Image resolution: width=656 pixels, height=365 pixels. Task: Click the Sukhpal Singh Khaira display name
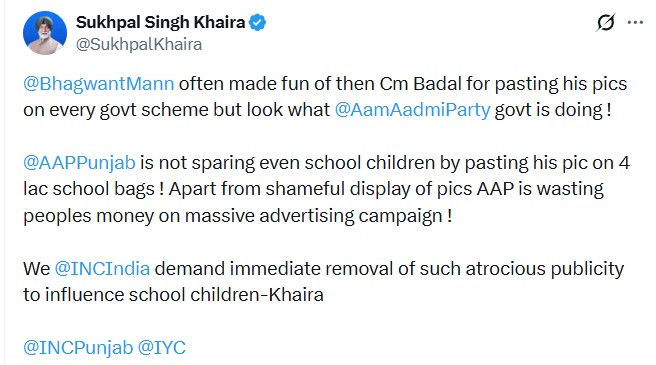(x=161, y=22)
